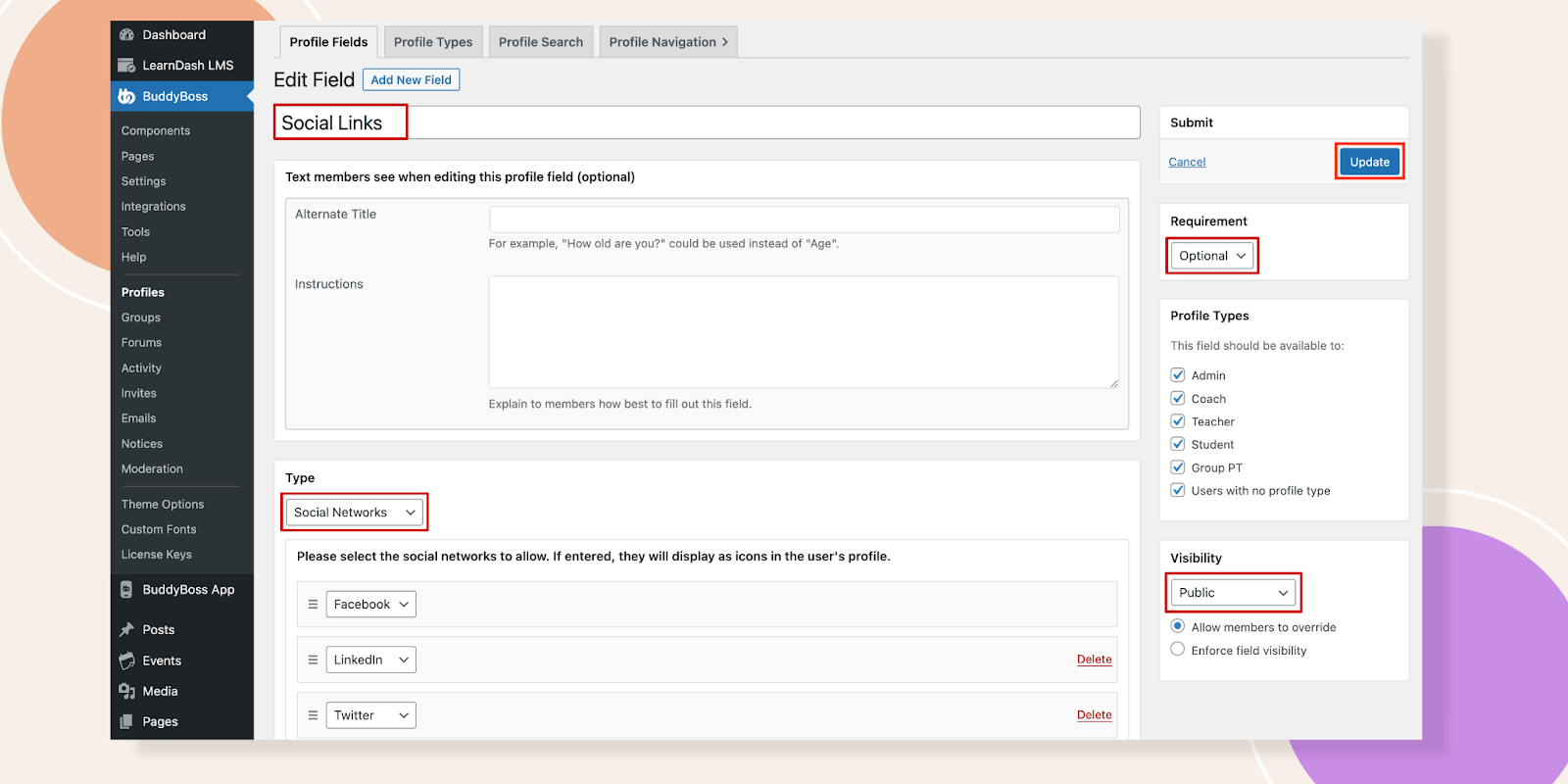Uncheck the Coach profile type
This screenshot has height=784, width=1568.
coord(1178,398)
